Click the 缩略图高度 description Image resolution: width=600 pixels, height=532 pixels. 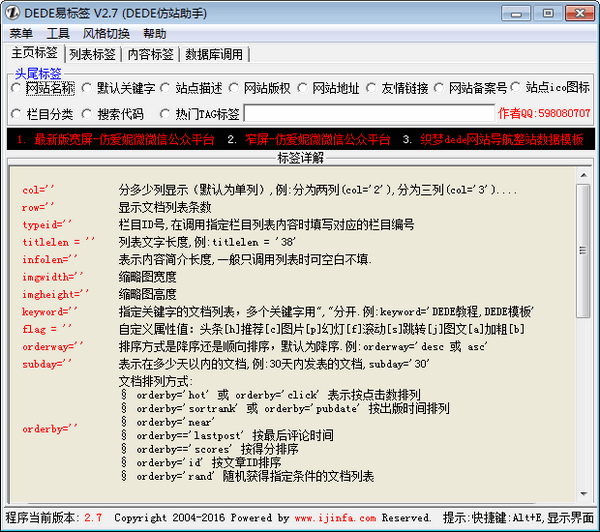147,294
